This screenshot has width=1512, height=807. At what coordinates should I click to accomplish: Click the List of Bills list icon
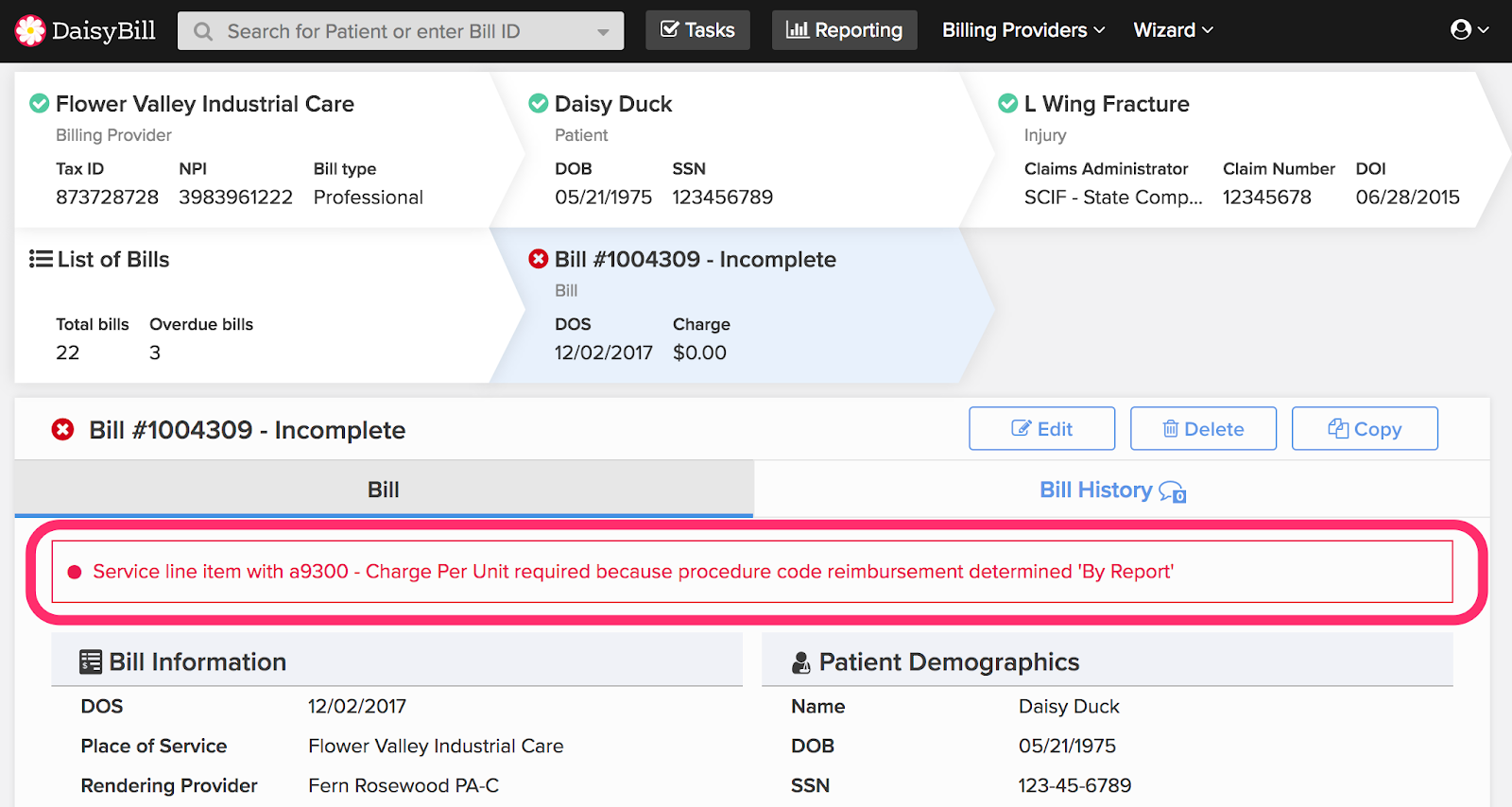[41, 259]
